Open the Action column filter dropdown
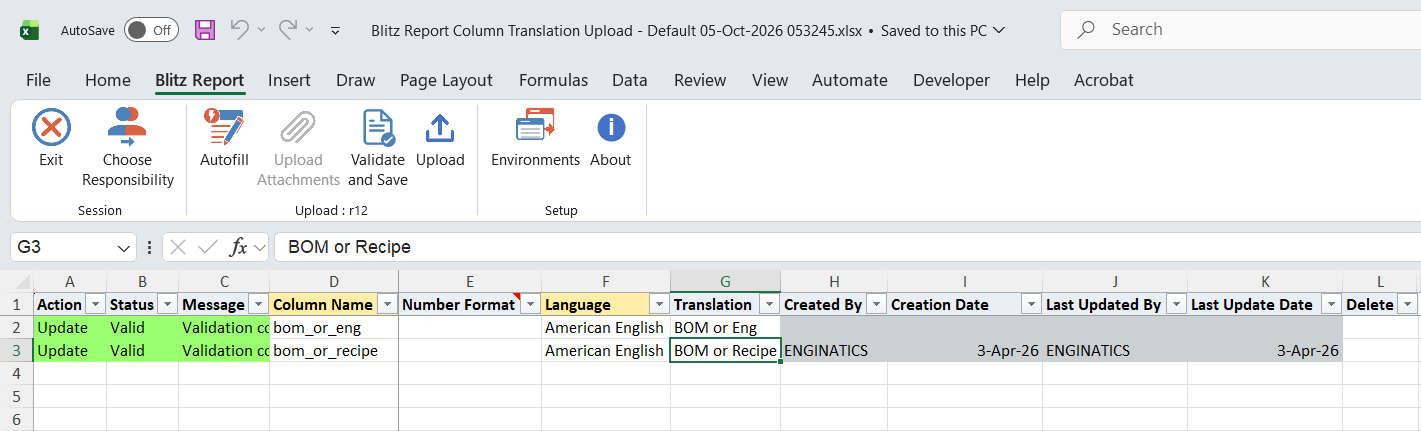This screenshot has height=431, width=1421. tap(95, 304)
